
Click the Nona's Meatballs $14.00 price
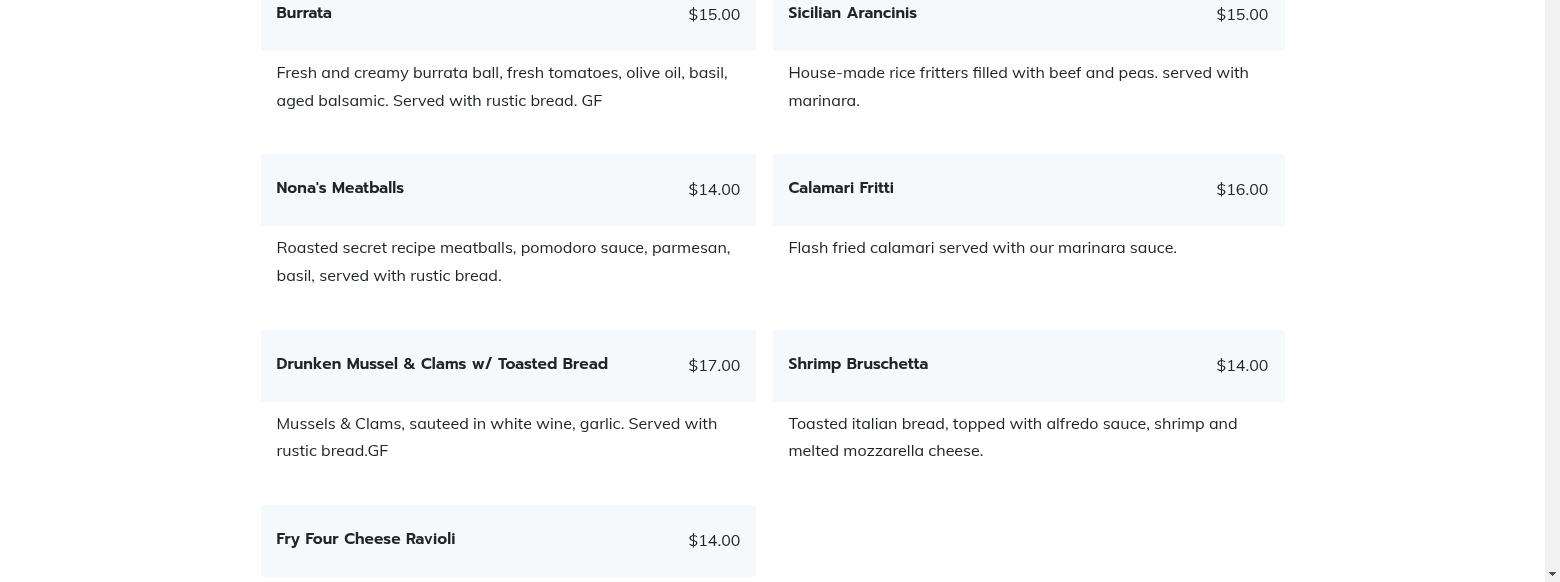tap(714, 189)
